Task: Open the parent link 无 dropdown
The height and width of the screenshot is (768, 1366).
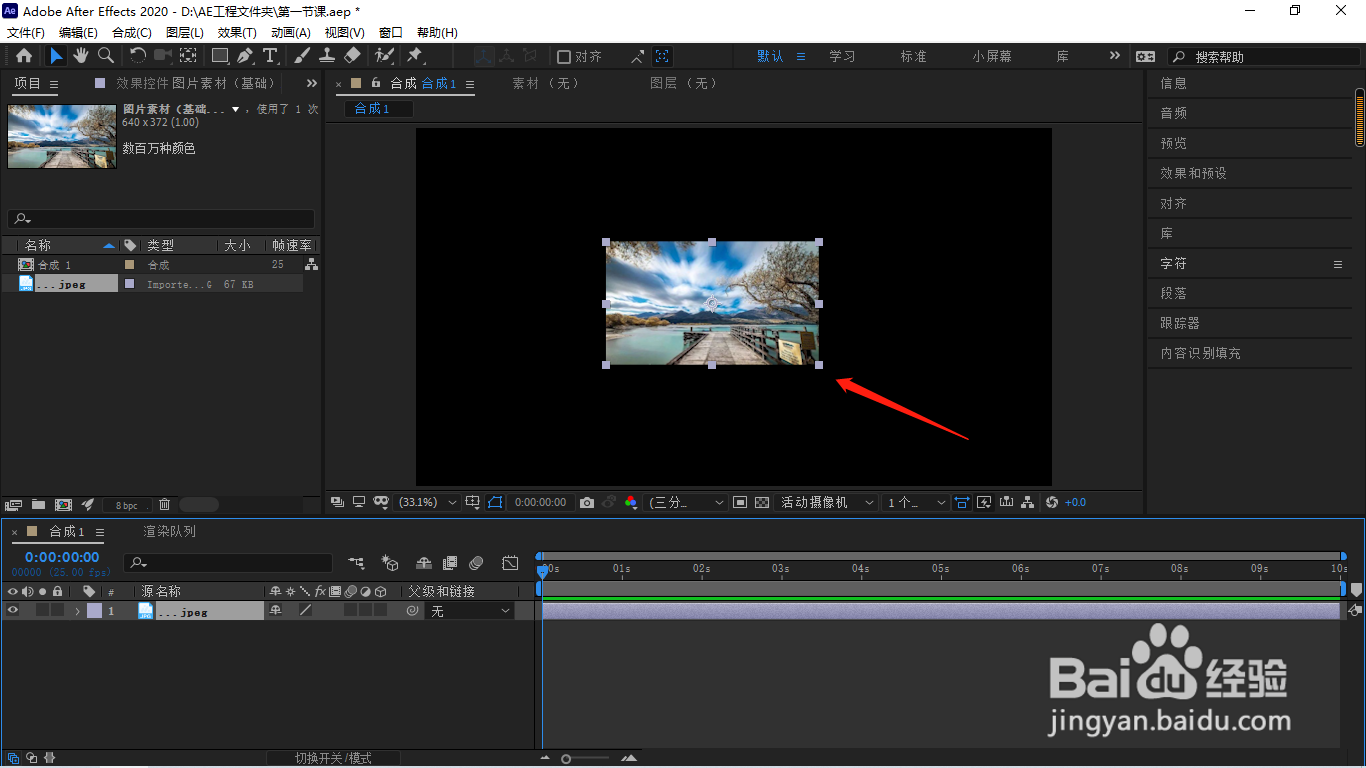Action: [470, 611]
